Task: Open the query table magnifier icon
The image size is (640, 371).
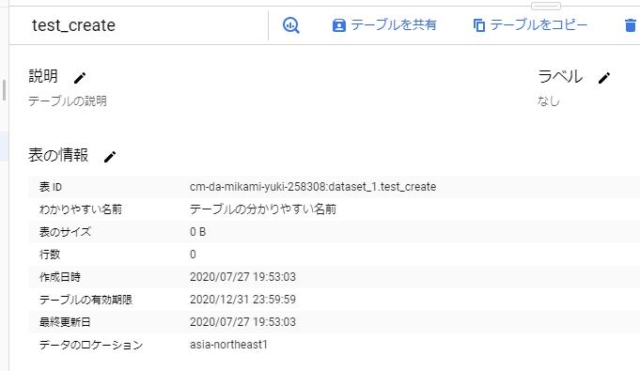Action: (291, 25)
